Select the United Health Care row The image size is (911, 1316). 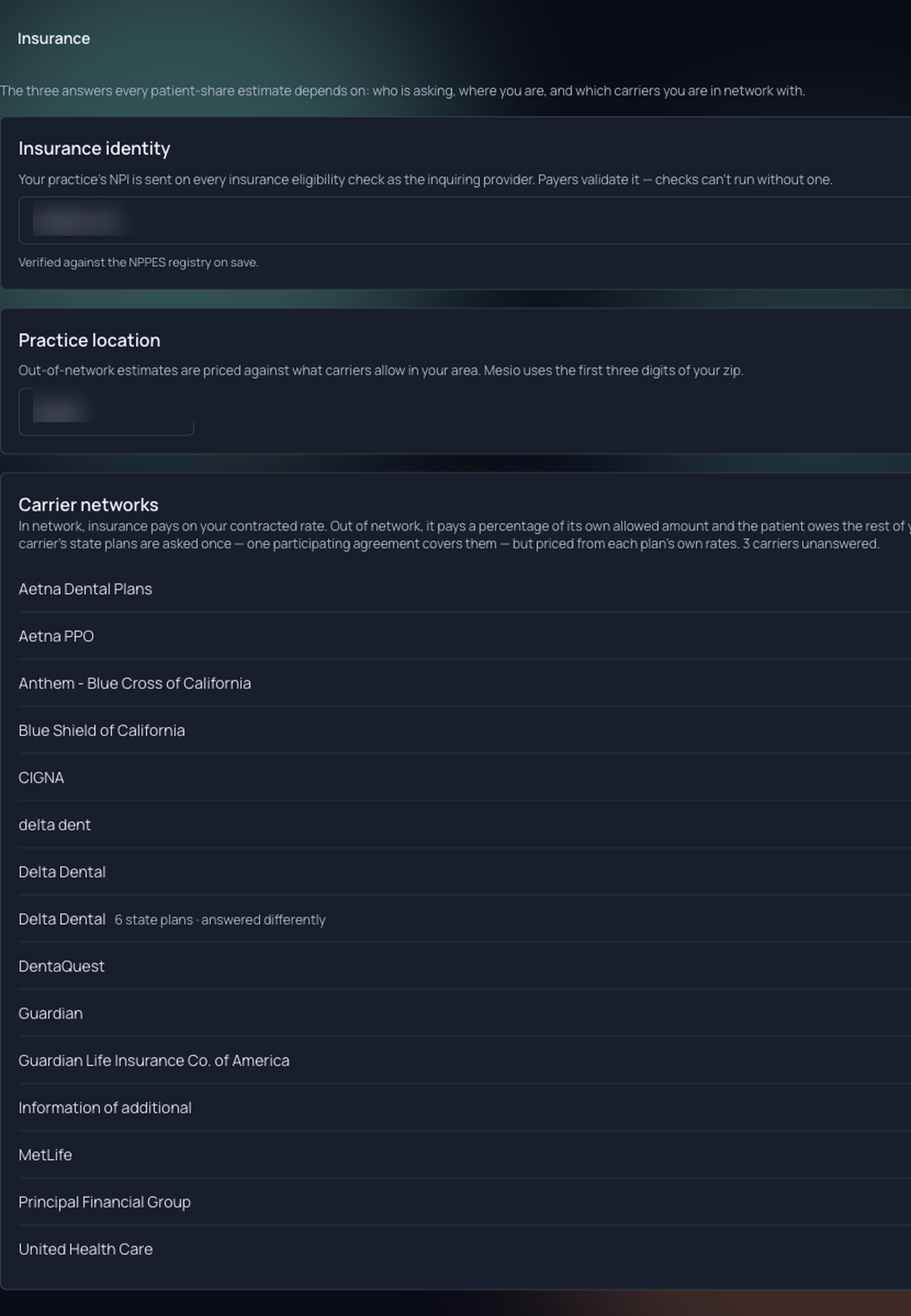pos(465,1248)
